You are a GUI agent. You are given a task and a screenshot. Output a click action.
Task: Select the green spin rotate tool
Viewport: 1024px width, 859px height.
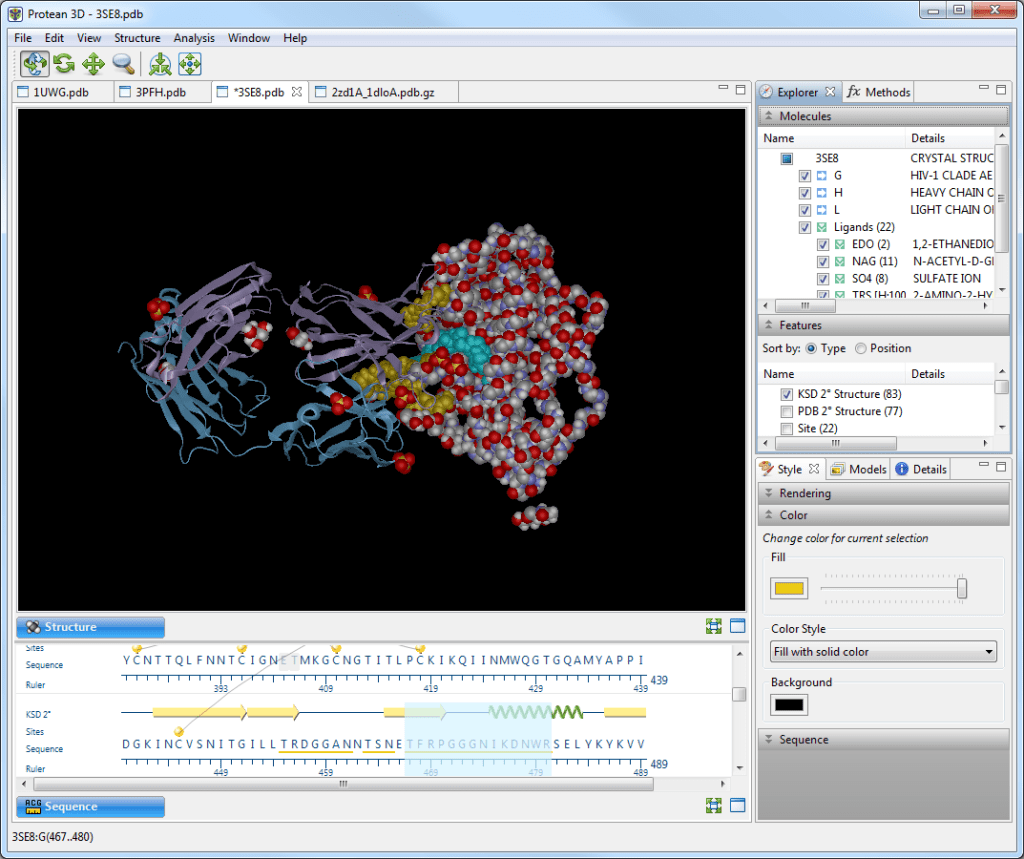64,64
